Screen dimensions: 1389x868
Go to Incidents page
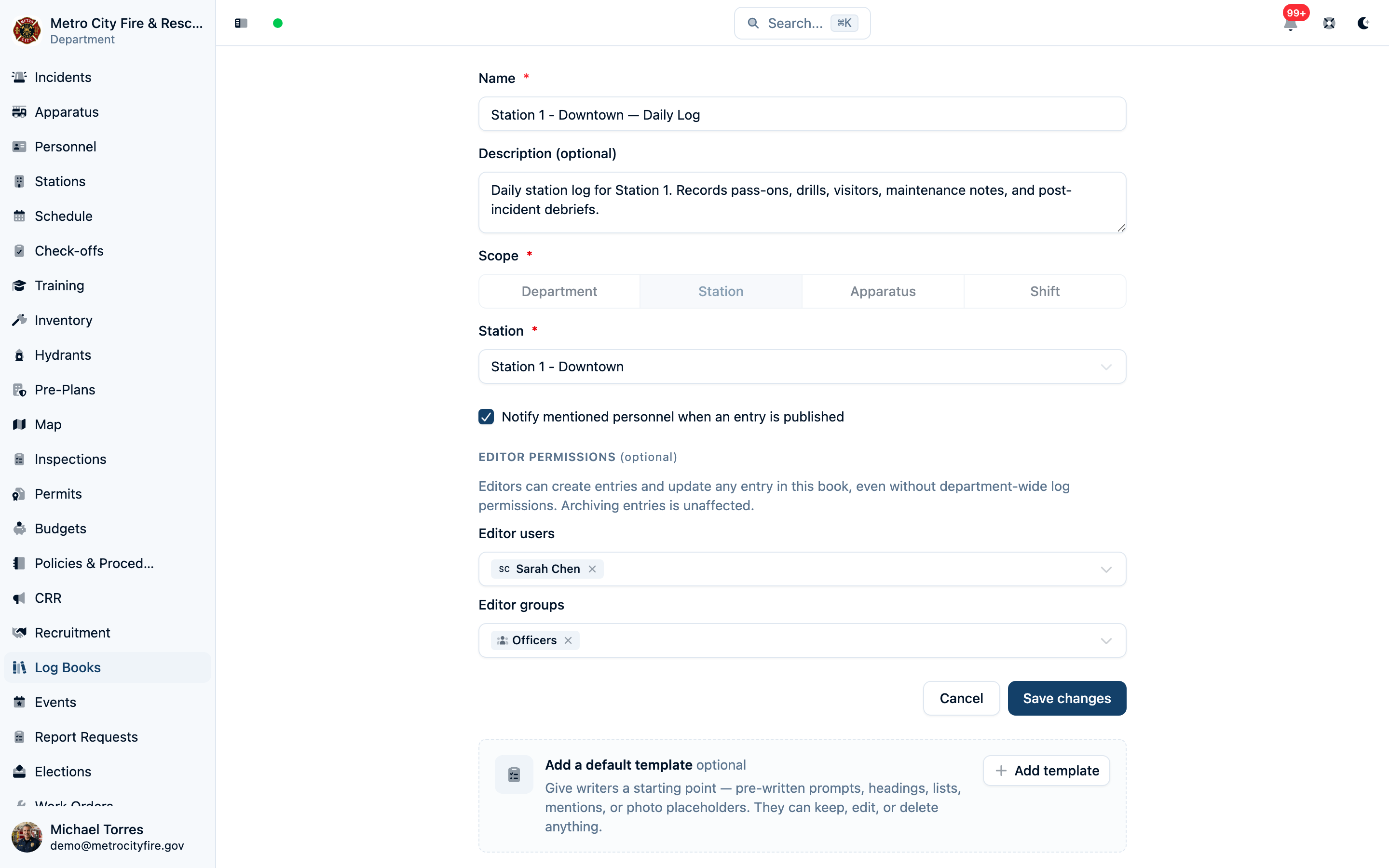click(108, 77)
